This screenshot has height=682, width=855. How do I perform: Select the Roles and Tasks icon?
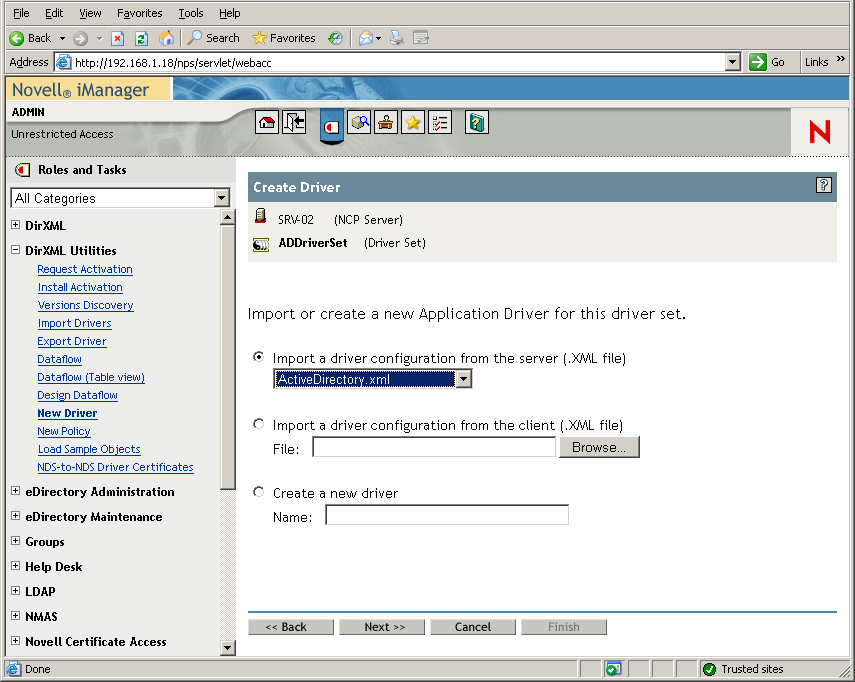click(x=332, y=122)
